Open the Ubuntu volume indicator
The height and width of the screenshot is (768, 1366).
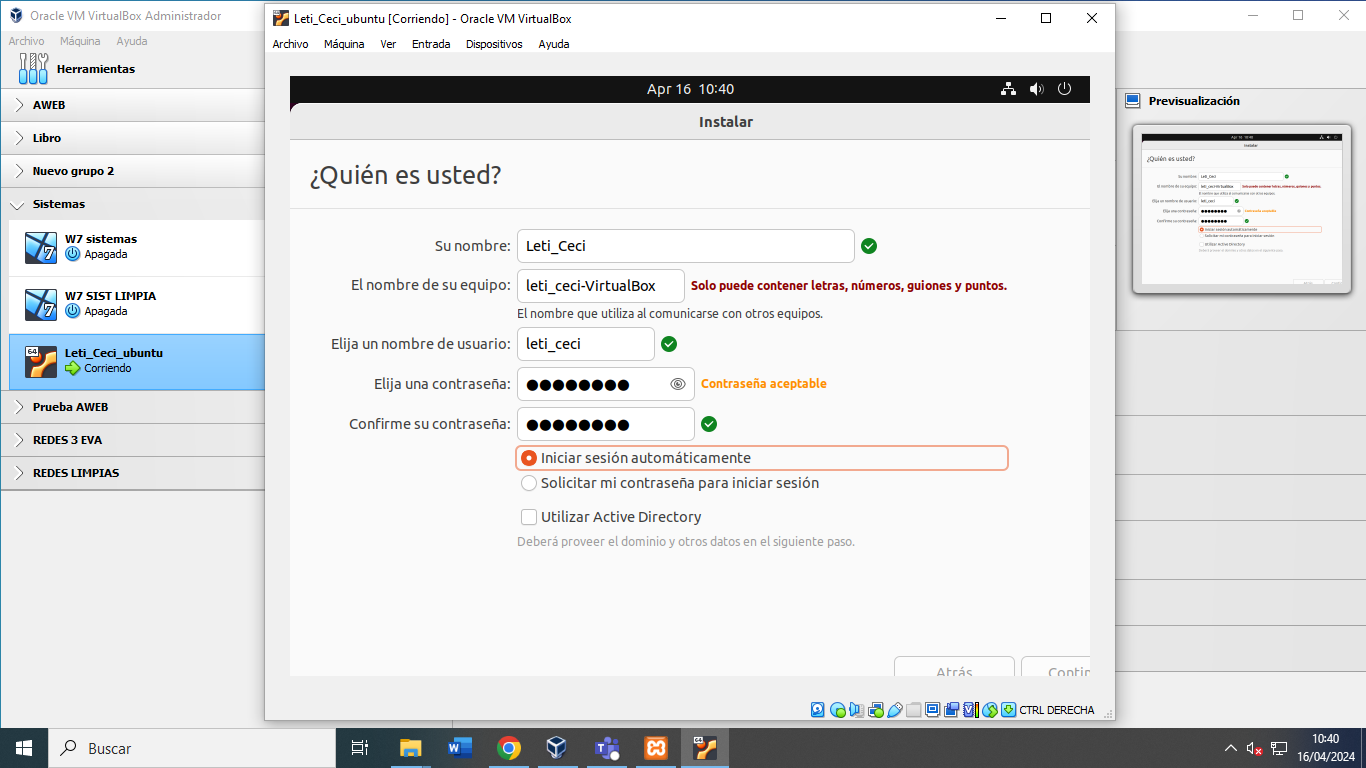(1036, 89)
